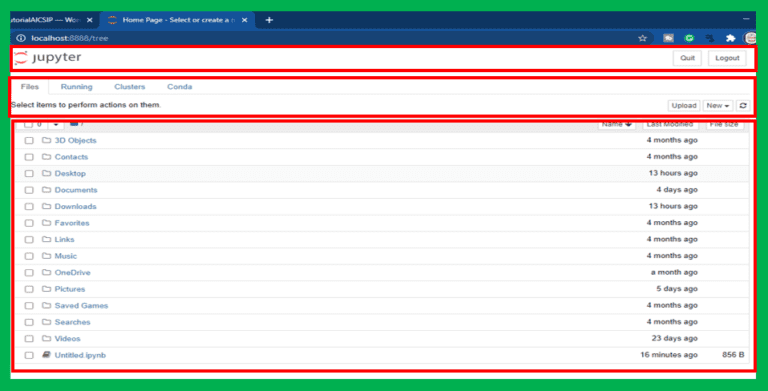Open the Conda tab
Image resolution: width=768 pixels, height=391 pixels.
[x=179, y=87]
